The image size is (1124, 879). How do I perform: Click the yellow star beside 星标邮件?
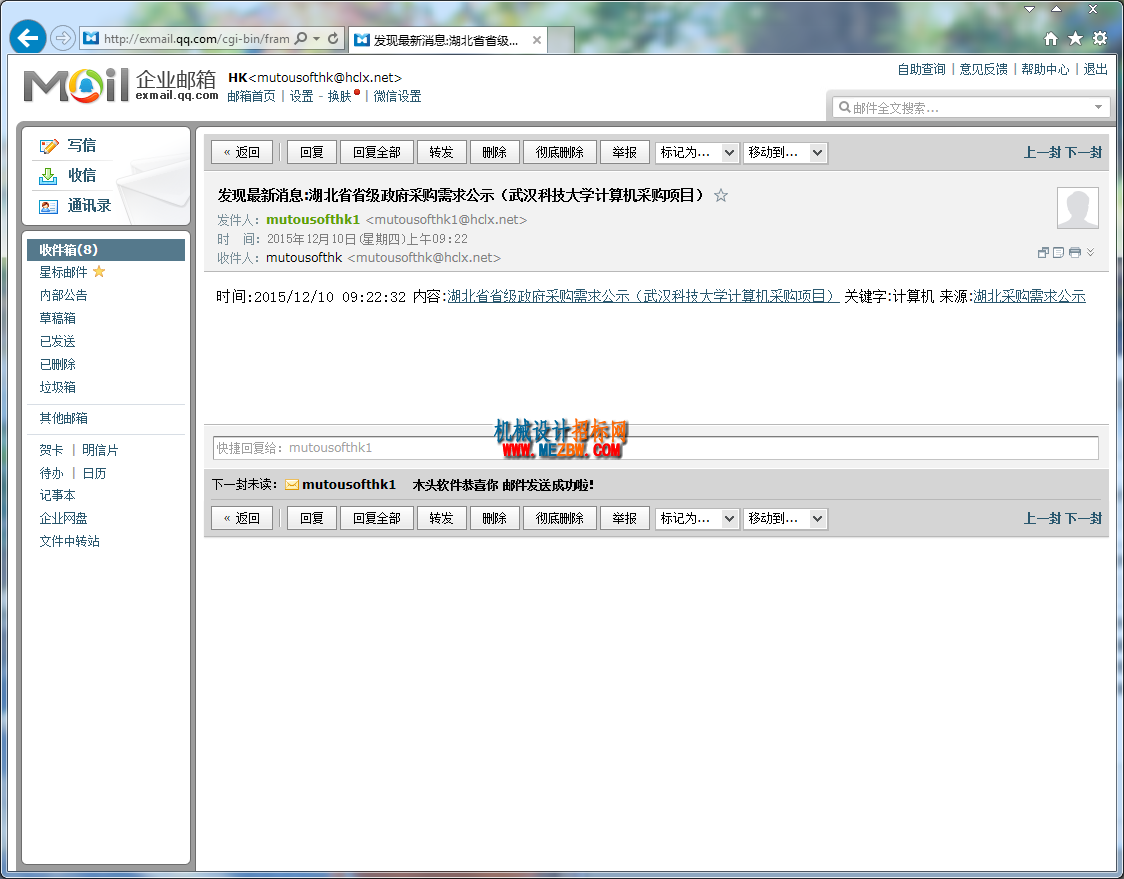(x=99, y=272)
